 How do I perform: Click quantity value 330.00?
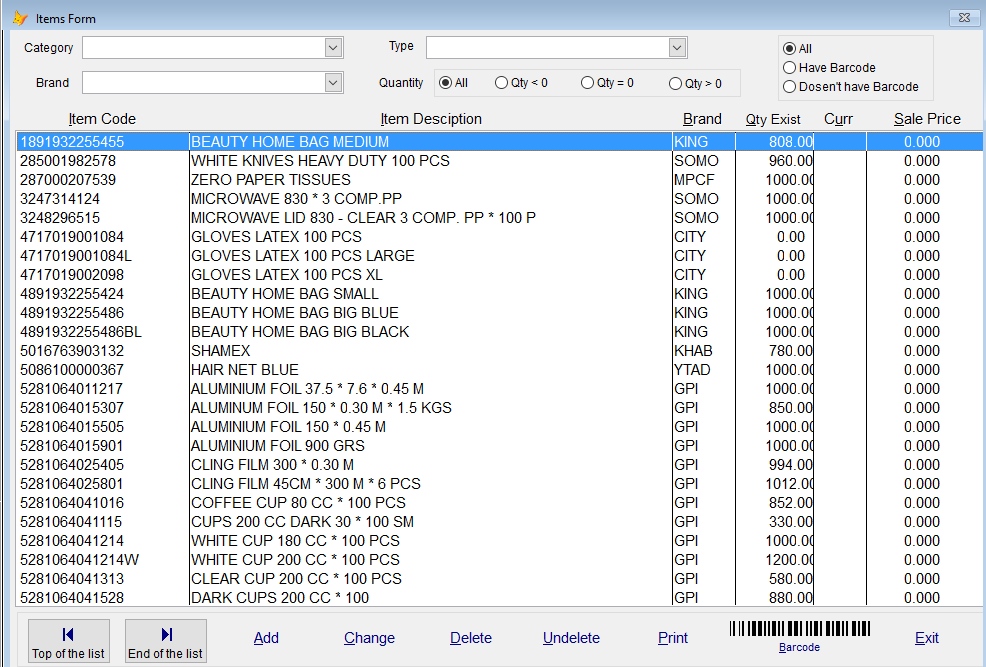click(790, 522)
